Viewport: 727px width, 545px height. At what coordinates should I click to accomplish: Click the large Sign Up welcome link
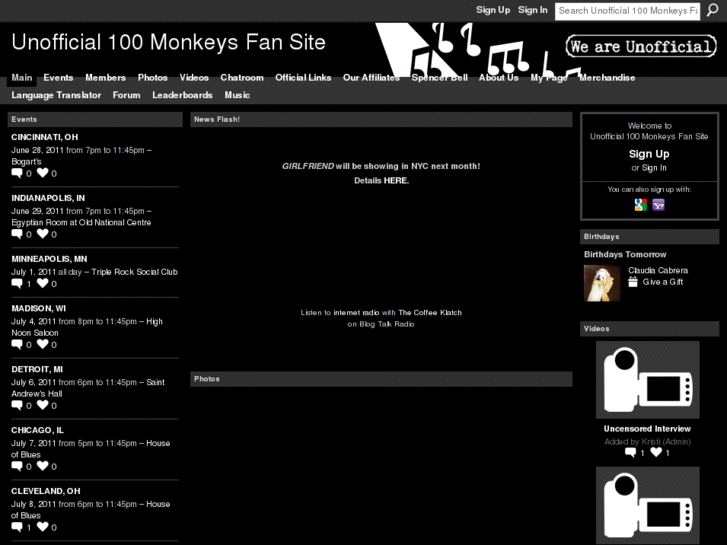[649, 154]
